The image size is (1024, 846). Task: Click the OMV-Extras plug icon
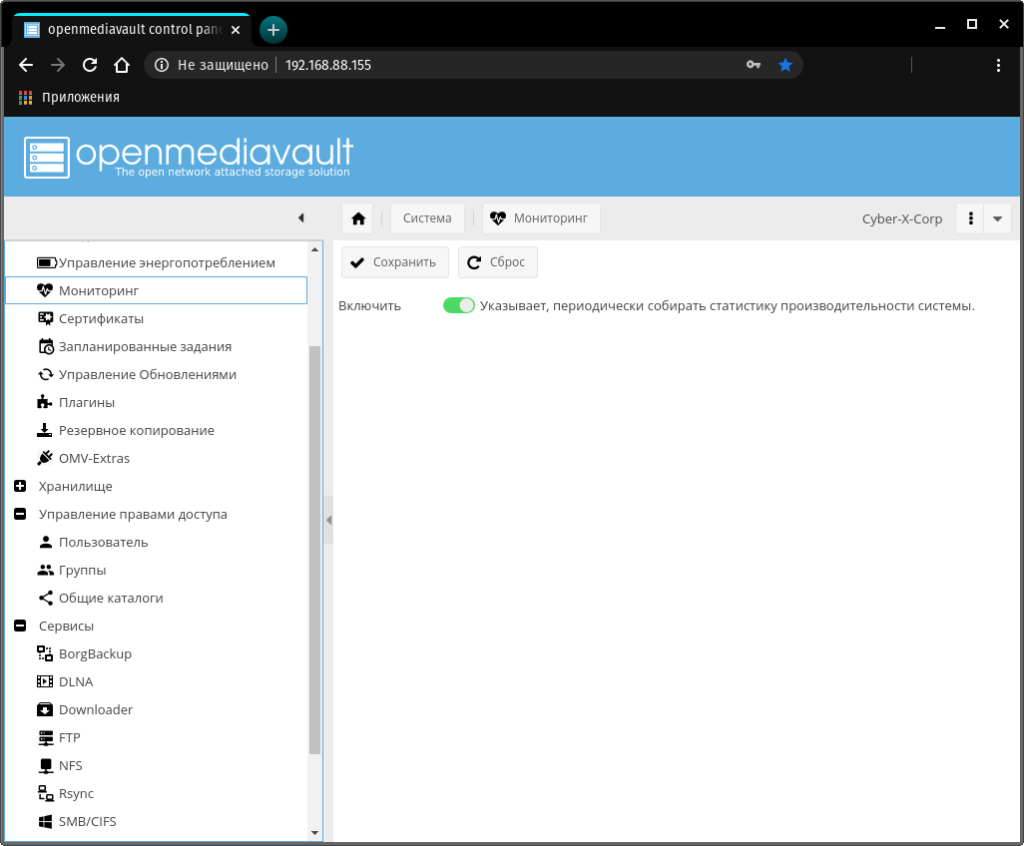[45, 459]
